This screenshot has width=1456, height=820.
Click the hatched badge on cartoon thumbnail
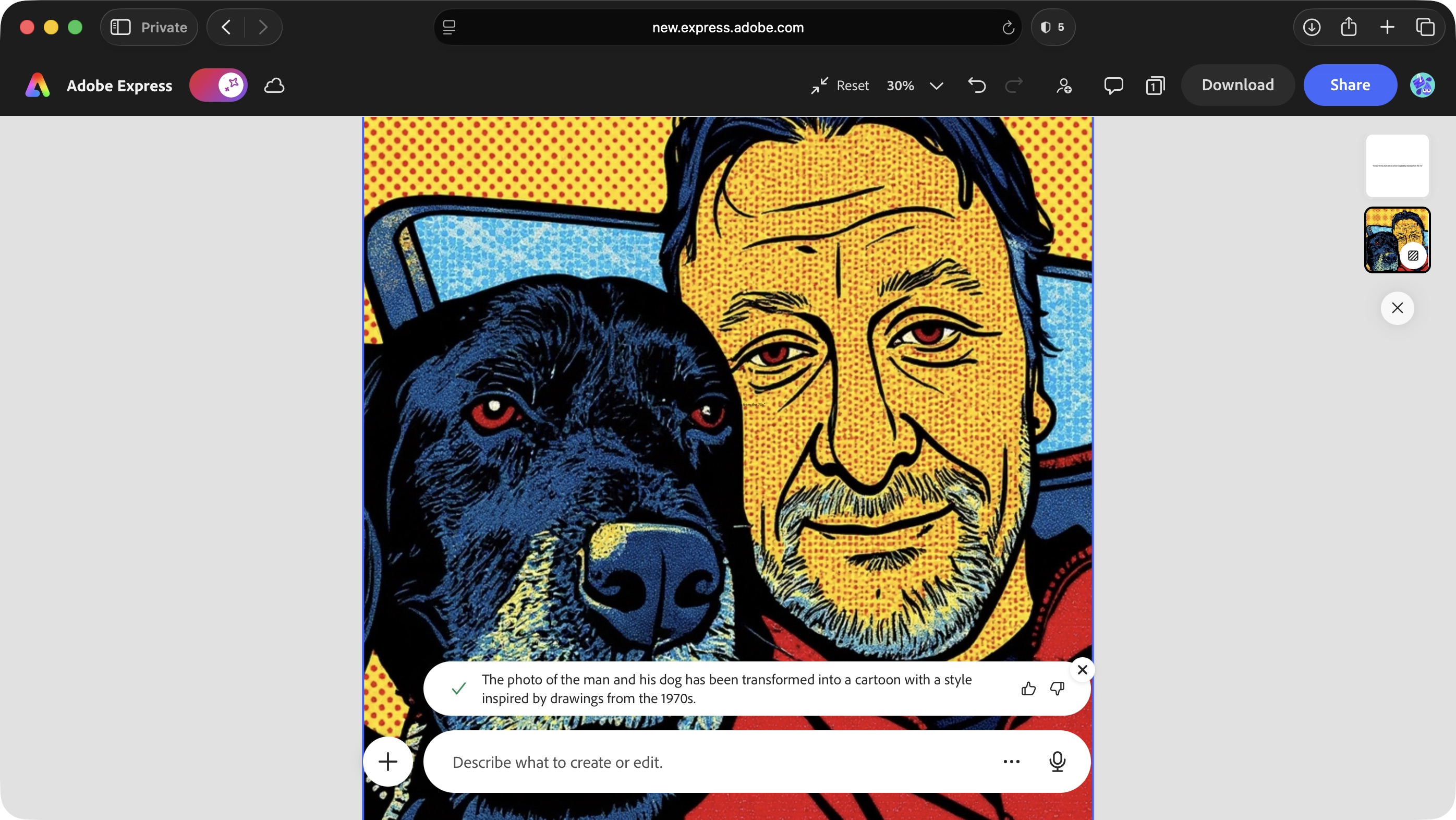(1413, 256)
